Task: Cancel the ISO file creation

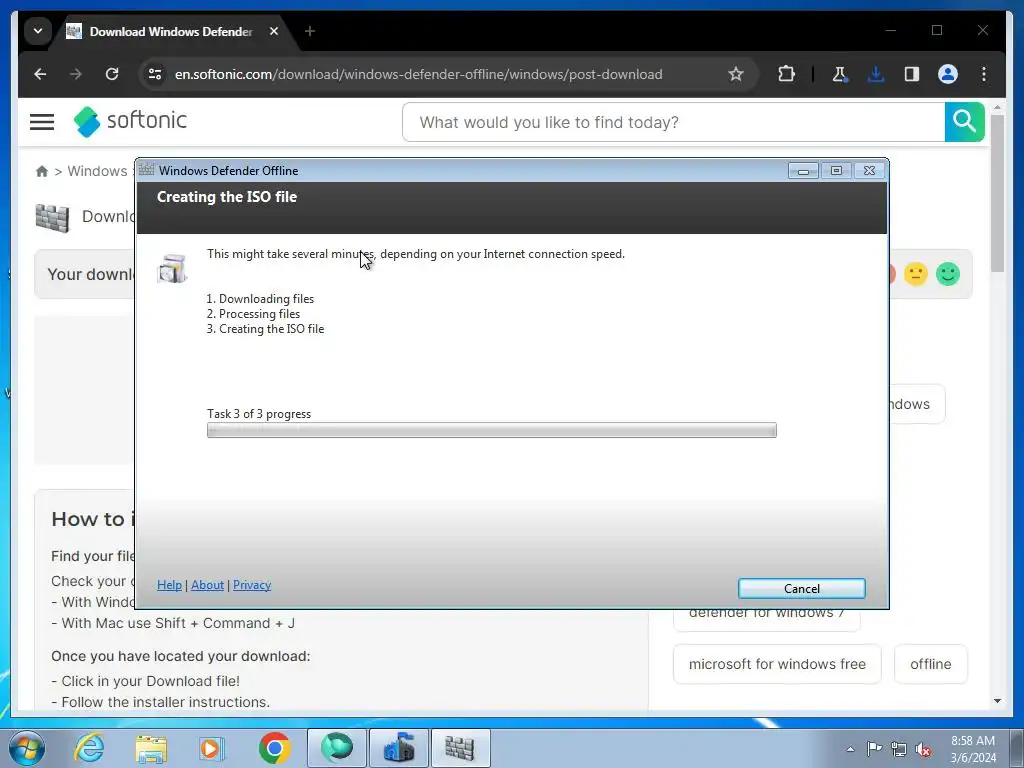Action: point(802,588)
